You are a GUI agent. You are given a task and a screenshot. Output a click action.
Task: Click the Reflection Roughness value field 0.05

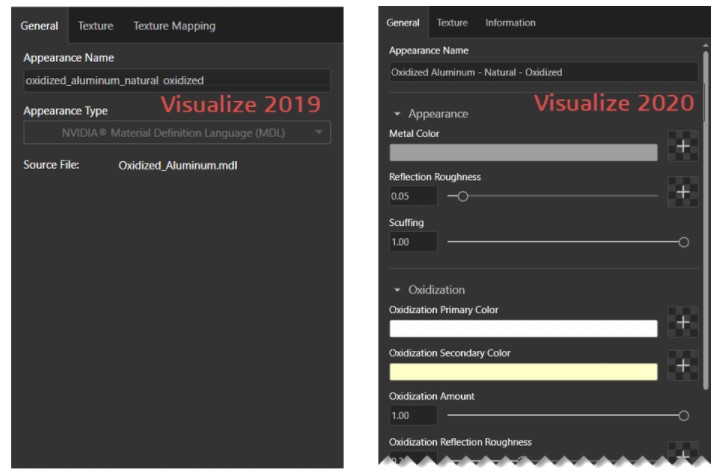tap(413, 196)
